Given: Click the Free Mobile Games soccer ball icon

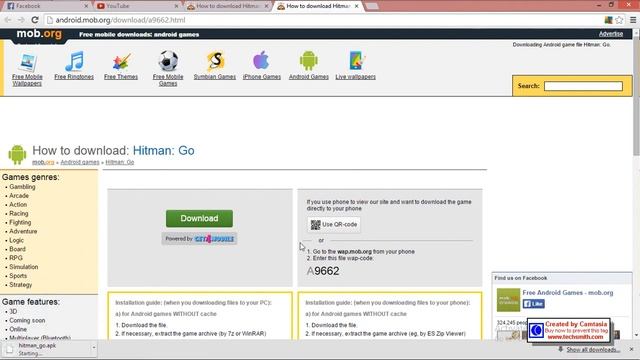Looking at the screenshot, I should pyautogui.click(x=168, y=61).
